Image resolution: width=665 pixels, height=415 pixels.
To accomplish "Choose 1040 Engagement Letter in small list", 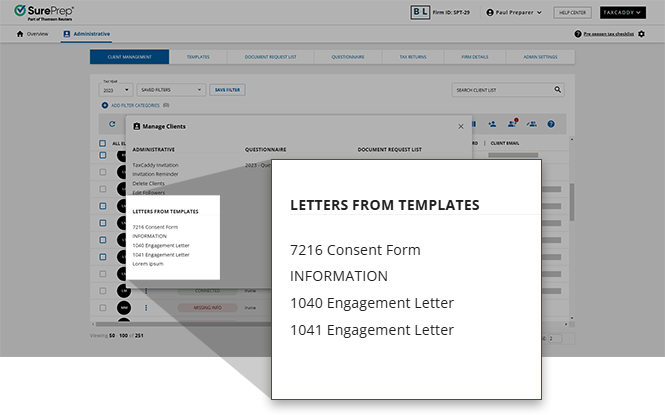I will tap(161, 245).
